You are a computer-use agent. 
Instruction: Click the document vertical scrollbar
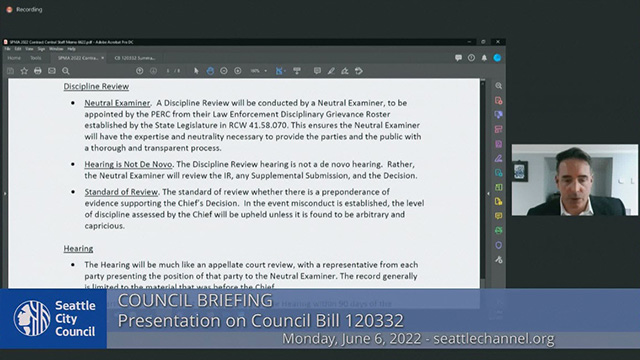483,184
